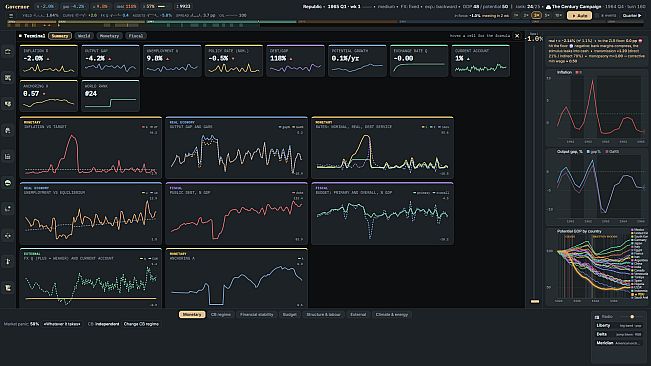The image size is (651, 366).
Task: Set game speed to 5x
Action: pyautogui.click(x=547, y=15)
